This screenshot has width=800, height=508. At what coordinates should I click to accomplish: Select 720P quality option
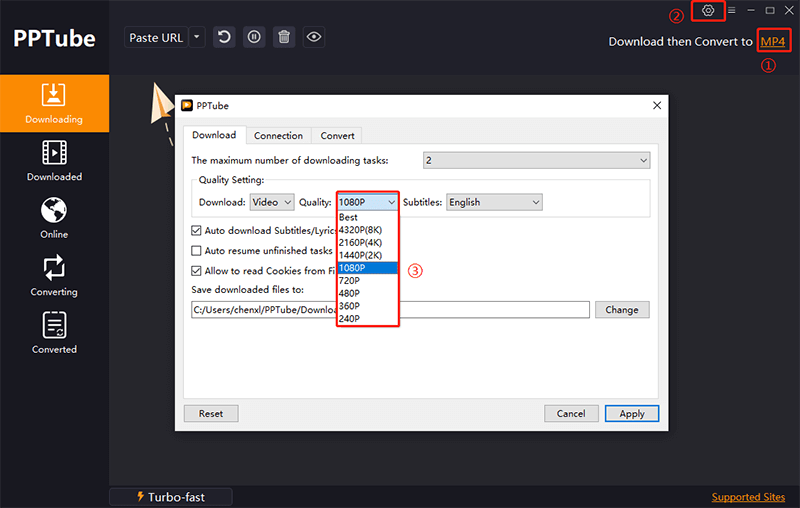pyautogui.click(x=367, y=281)
